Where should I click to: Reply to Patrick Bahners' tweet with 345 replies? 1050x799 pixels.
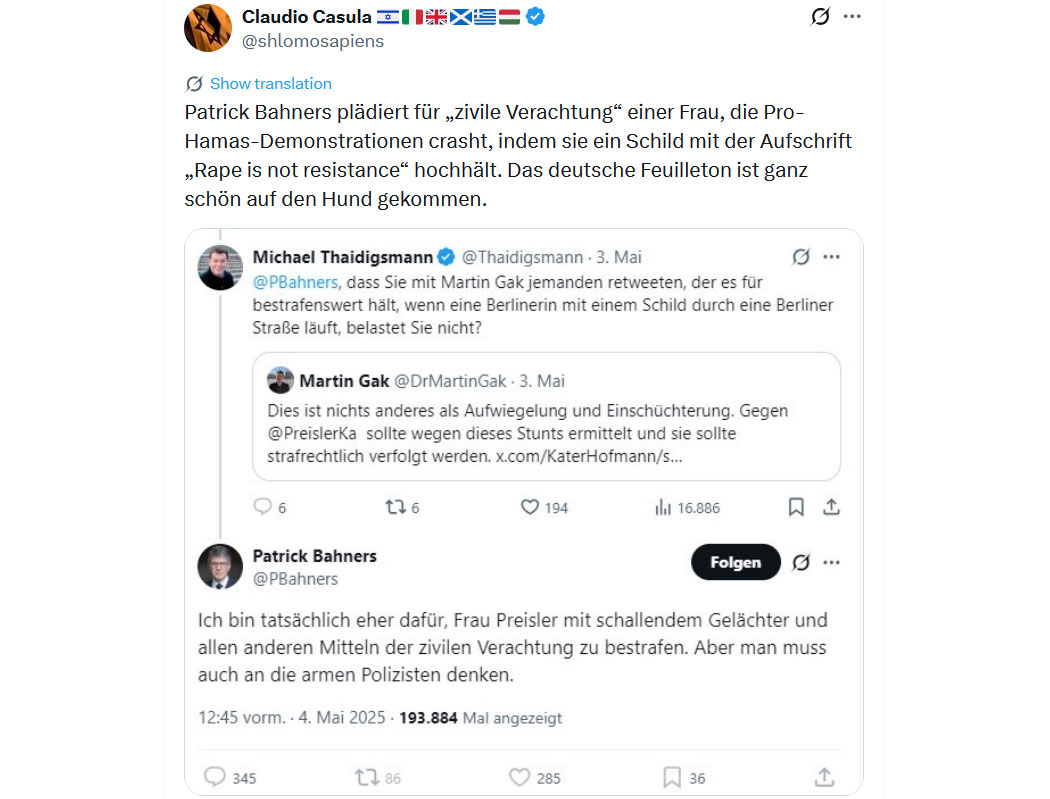point(215,777)
